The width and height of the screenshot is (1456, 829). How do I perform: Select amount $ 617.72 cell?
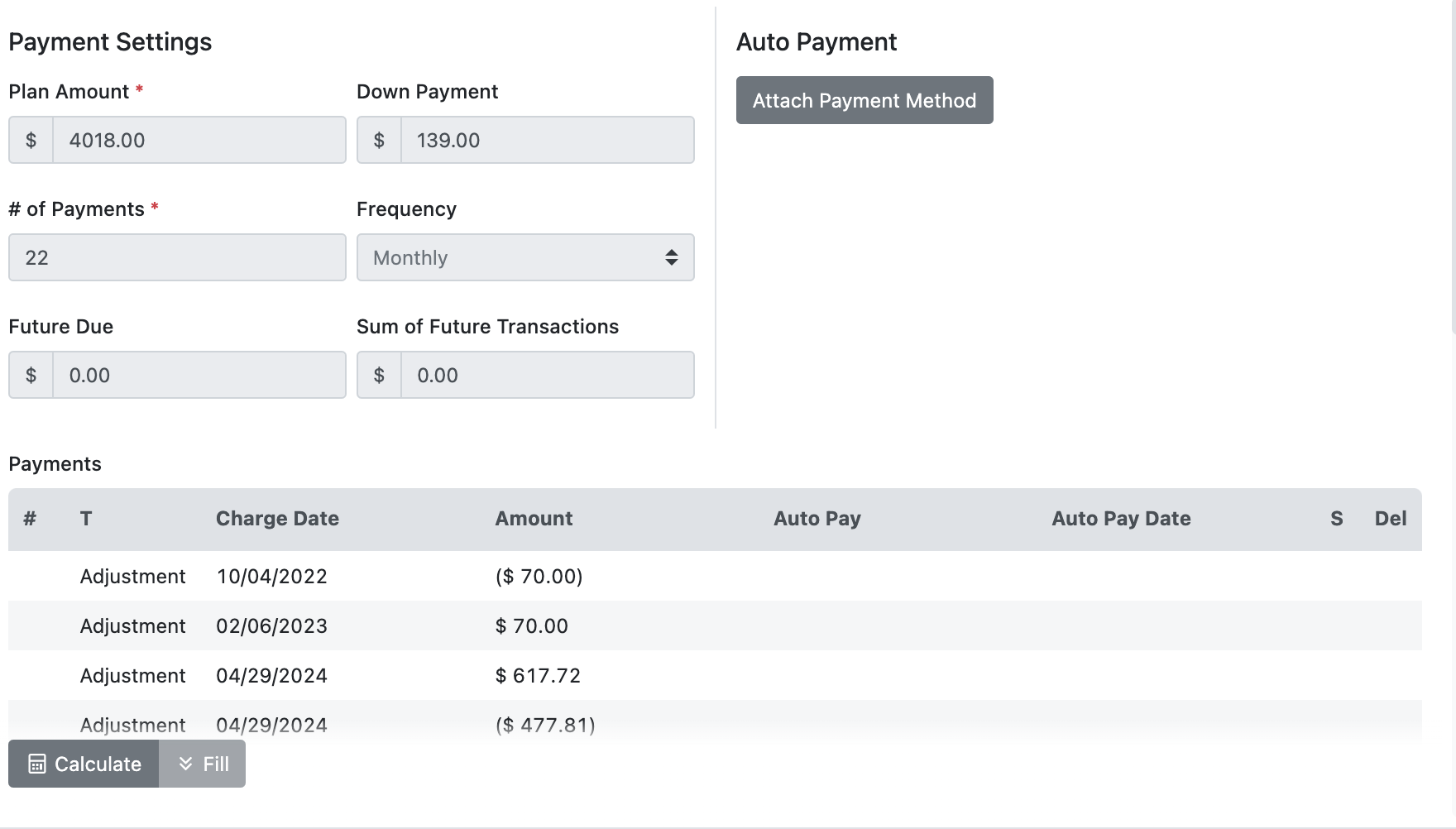point(538,676)
